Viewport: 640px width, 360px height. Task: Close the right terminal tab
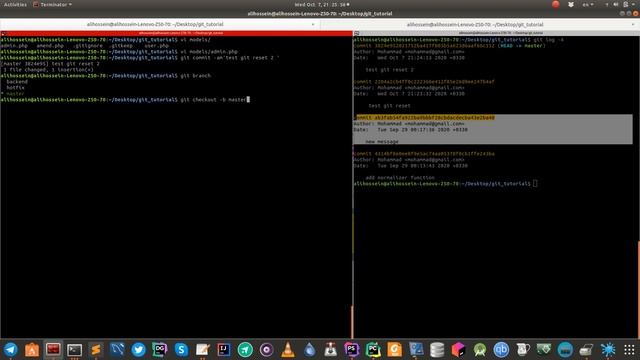pyautogui.click(x=633, y=24)
